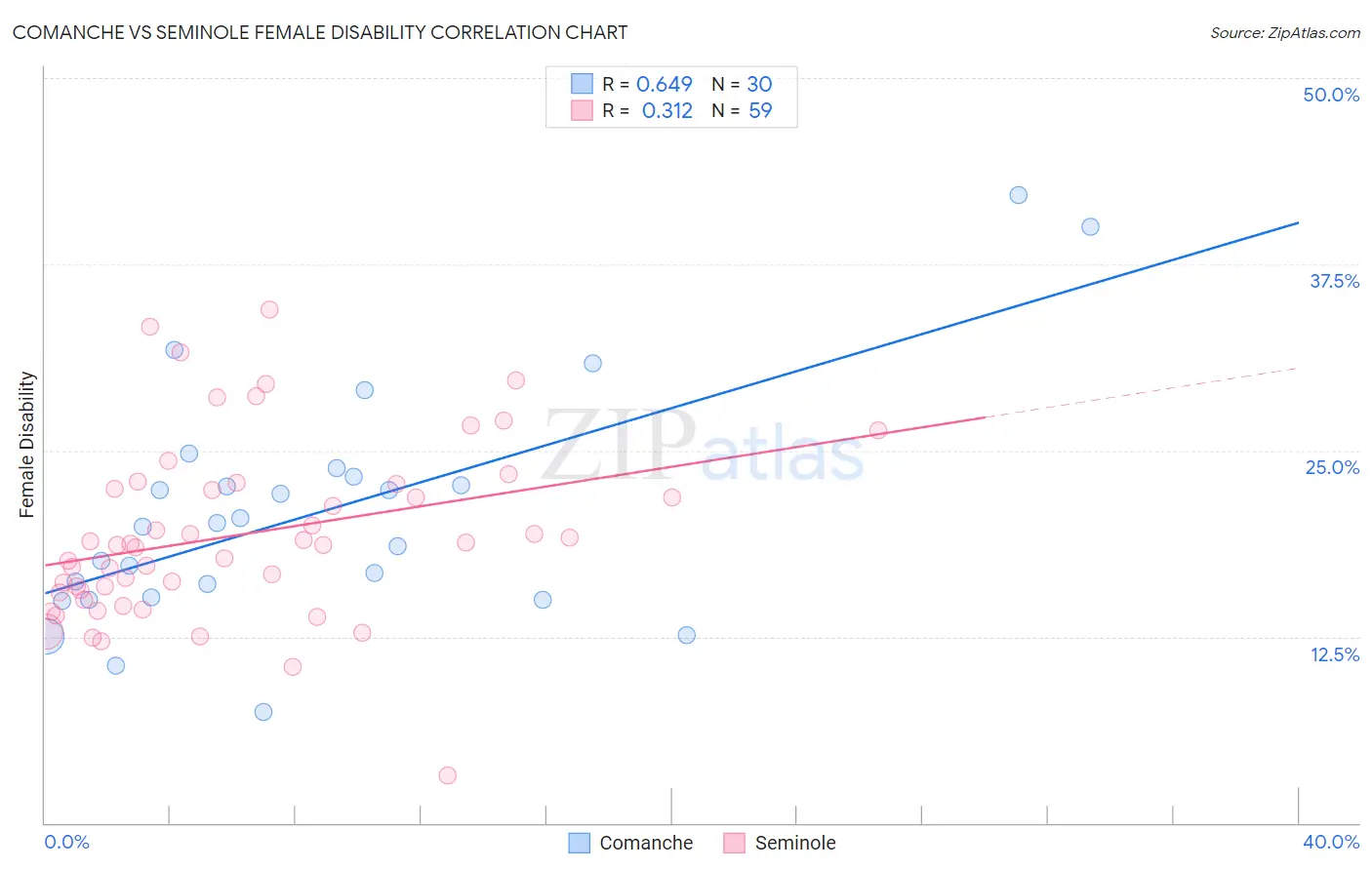The width and height of the screenshot is (1372, 870).
Task: Click the 25.0% y-axis label
Action: tap(1332, 467)
